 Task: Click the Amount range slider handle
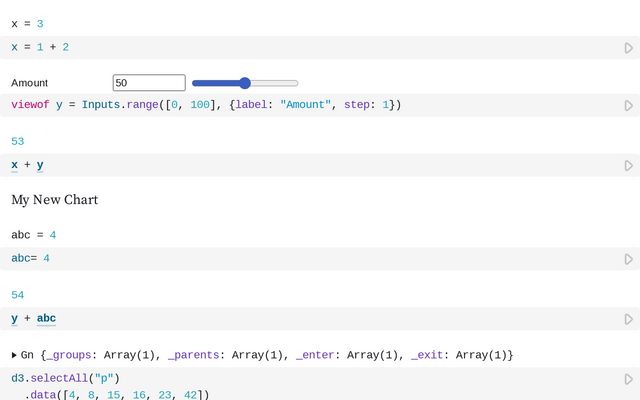(245, 83)
